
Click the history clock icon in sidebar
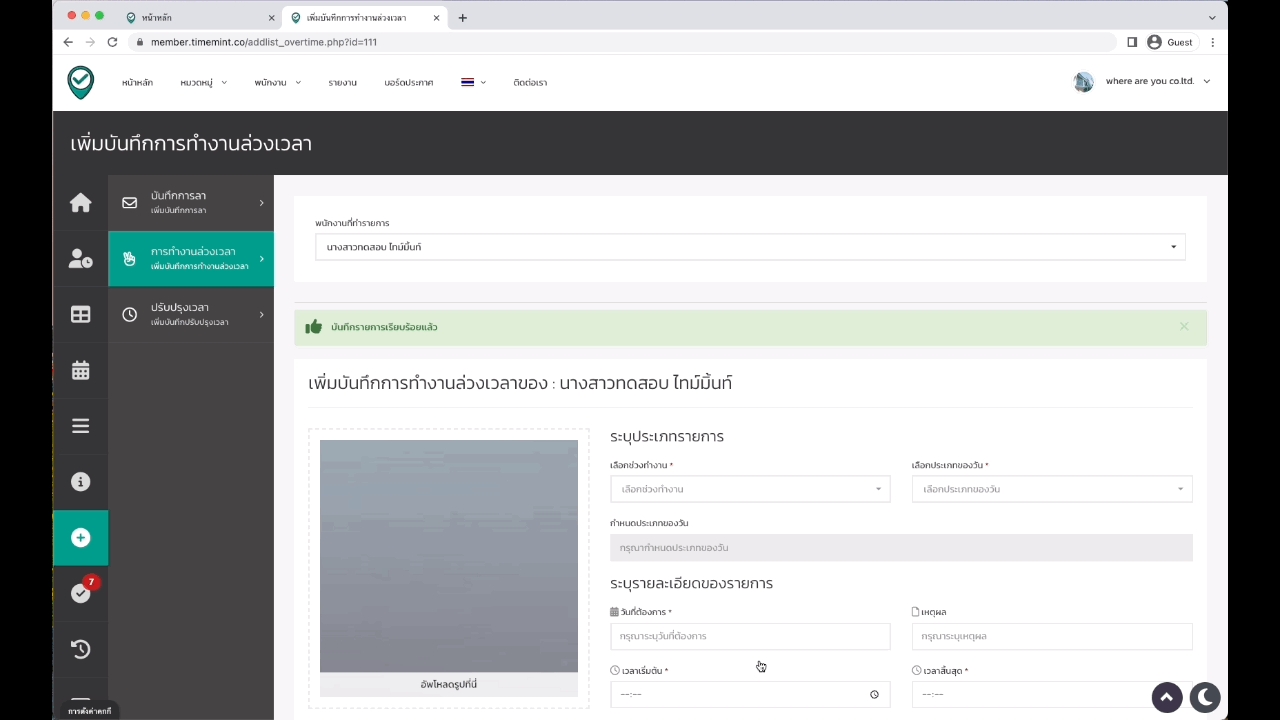click(x=80, y=649)
